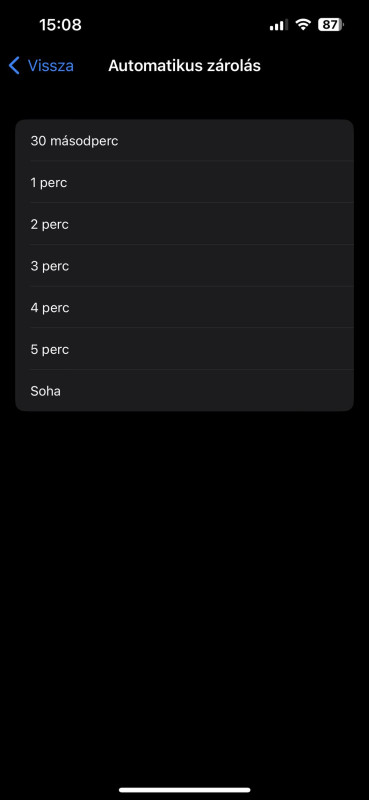
Task: Choose 1 perc auto-lock
Action: pyautogui.click(x=184, y=182)
